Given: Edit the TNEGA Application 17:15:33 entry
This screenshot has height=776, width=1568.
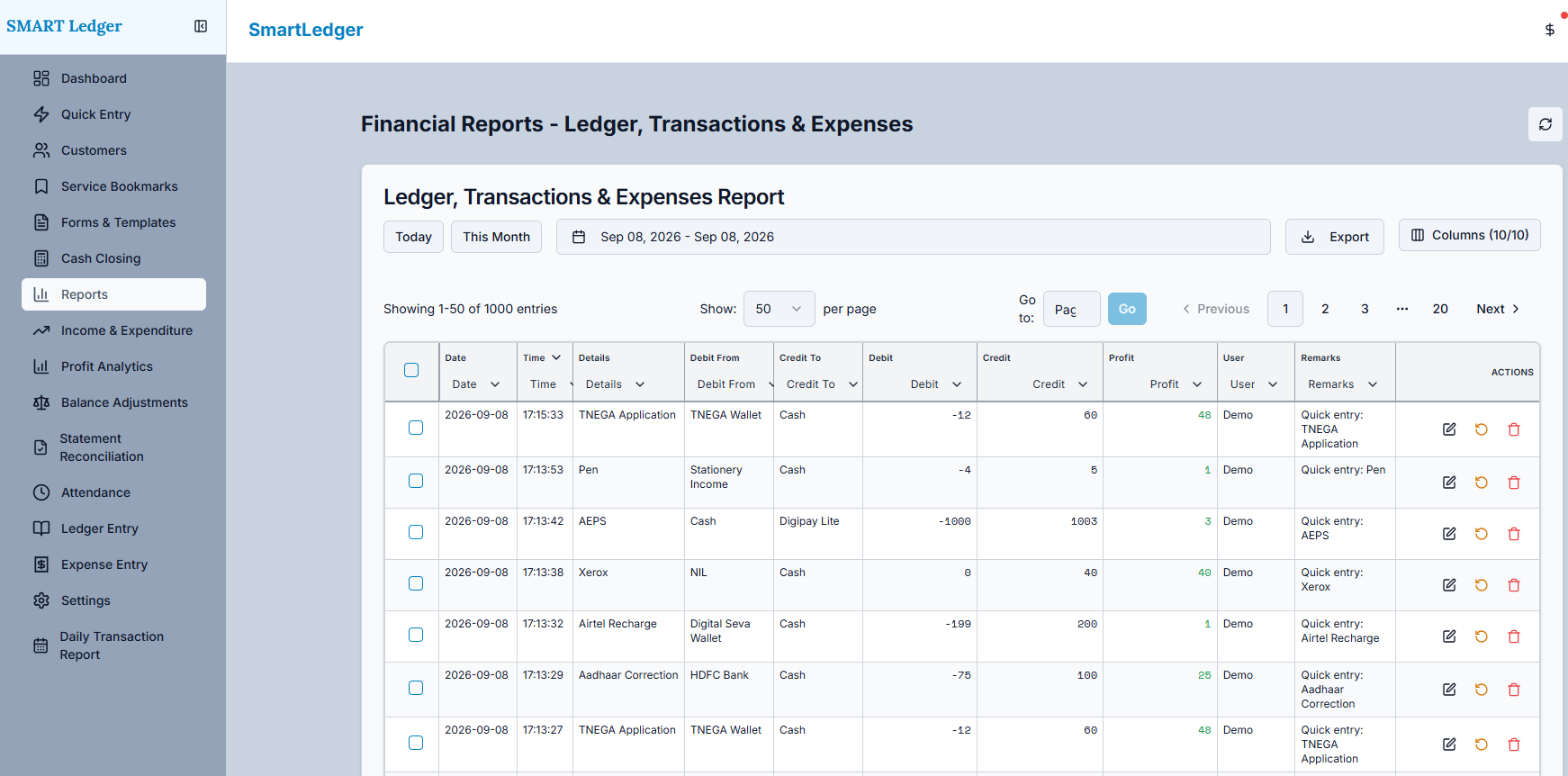Looking at the screenshot, I should point(1449,429).
